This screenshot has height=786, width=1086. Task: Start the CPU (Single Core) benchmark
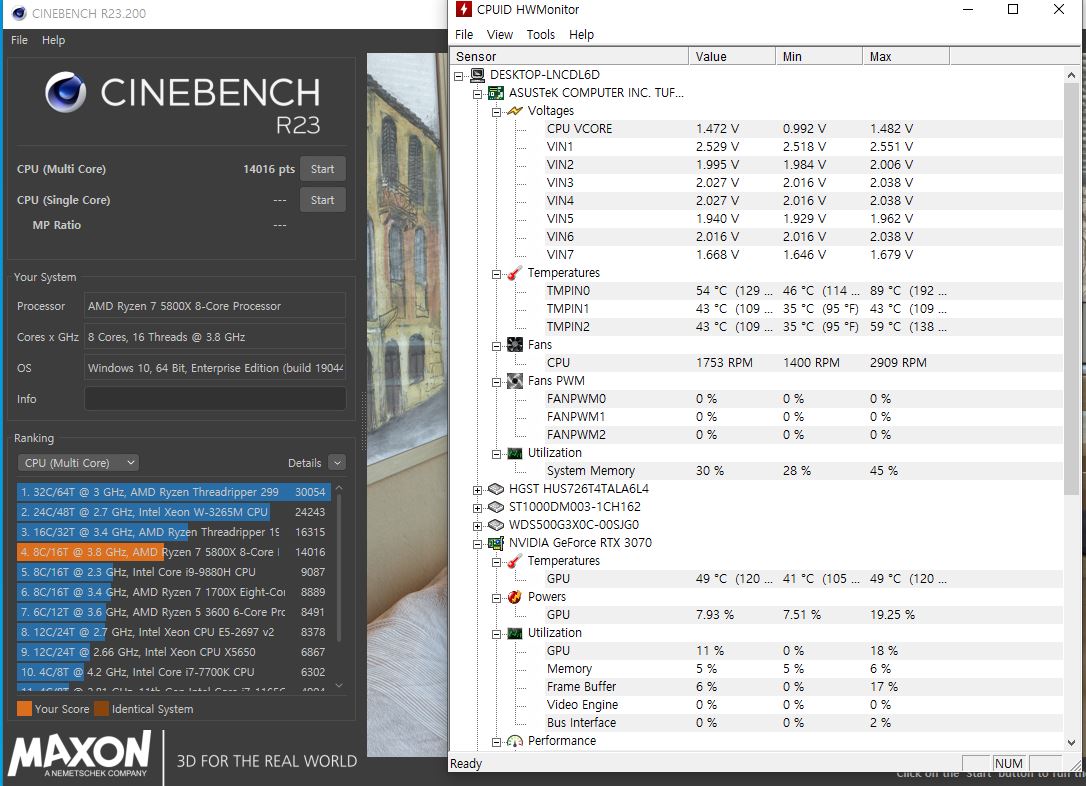point(323,200)
